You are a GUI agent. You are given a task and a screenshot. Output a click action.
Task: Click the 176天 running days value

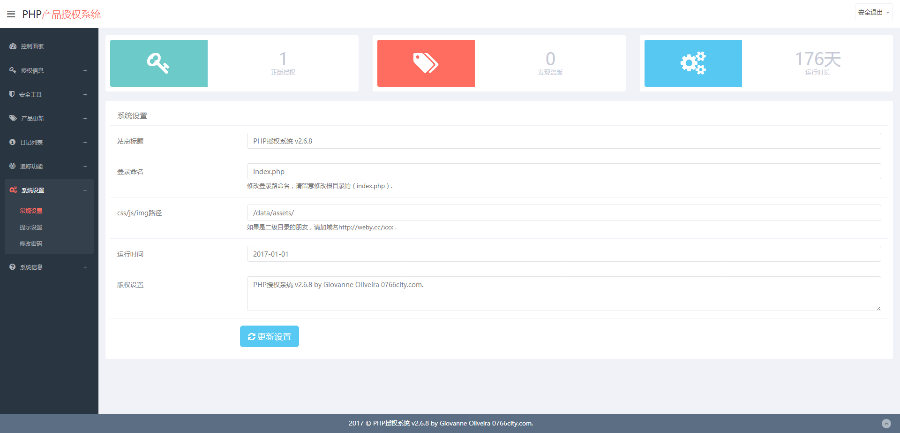coord(817,59)
